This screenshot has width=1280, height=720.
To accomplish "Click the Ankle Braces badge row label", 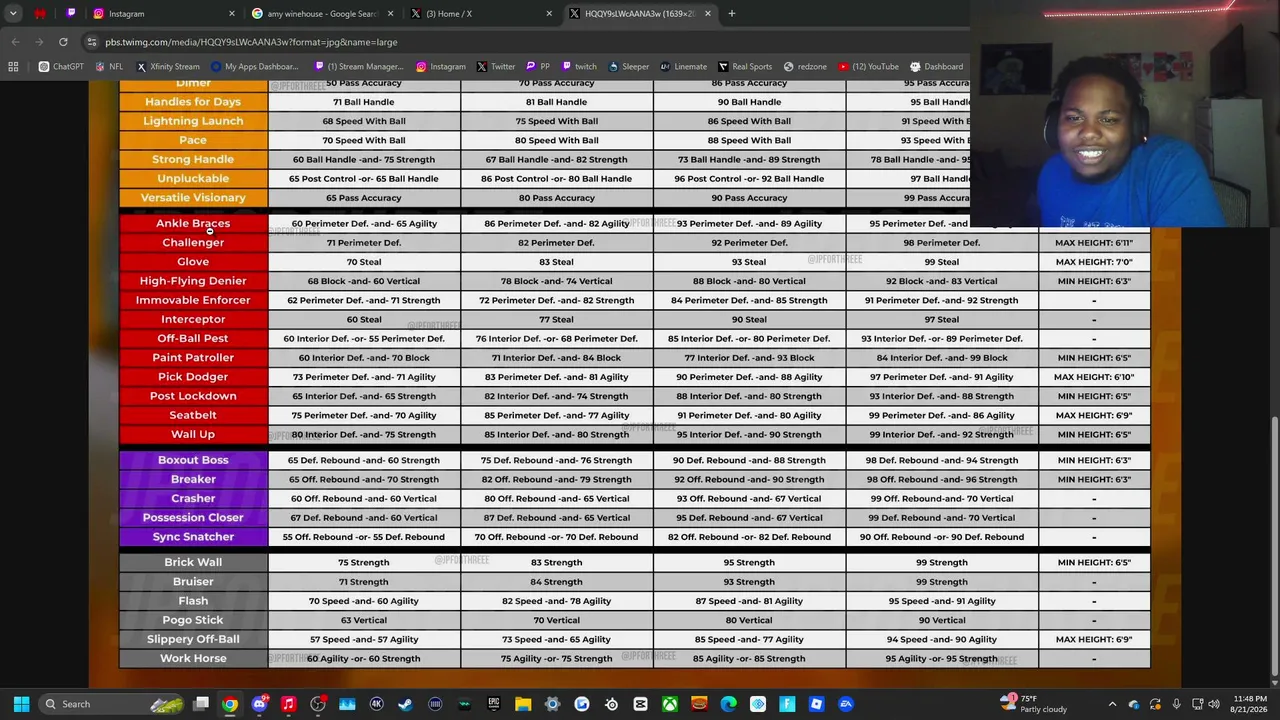I will 193,223.
